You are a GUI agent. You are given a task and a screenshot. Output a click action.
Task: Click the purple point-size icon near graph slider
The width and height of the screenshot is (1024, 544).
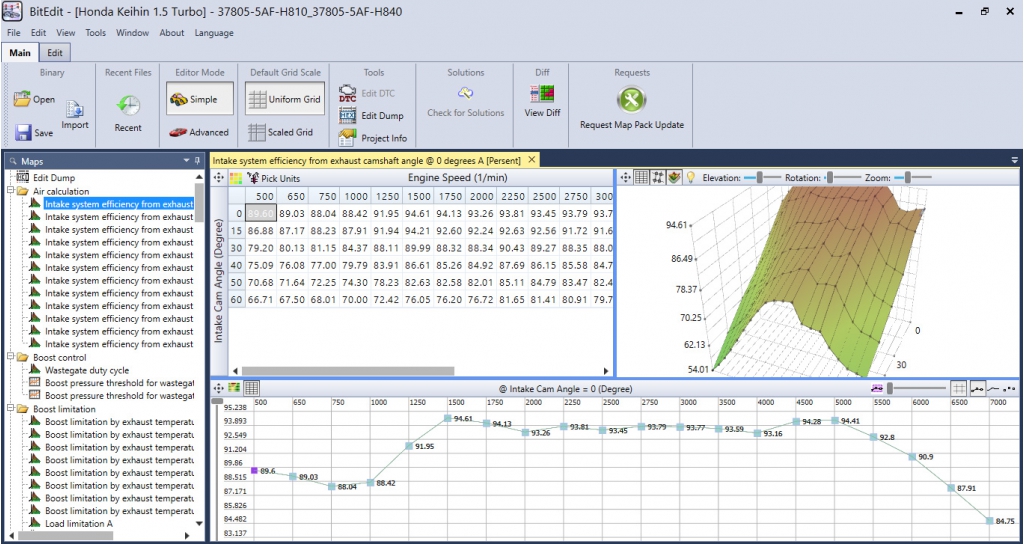[x=877, y=388]
